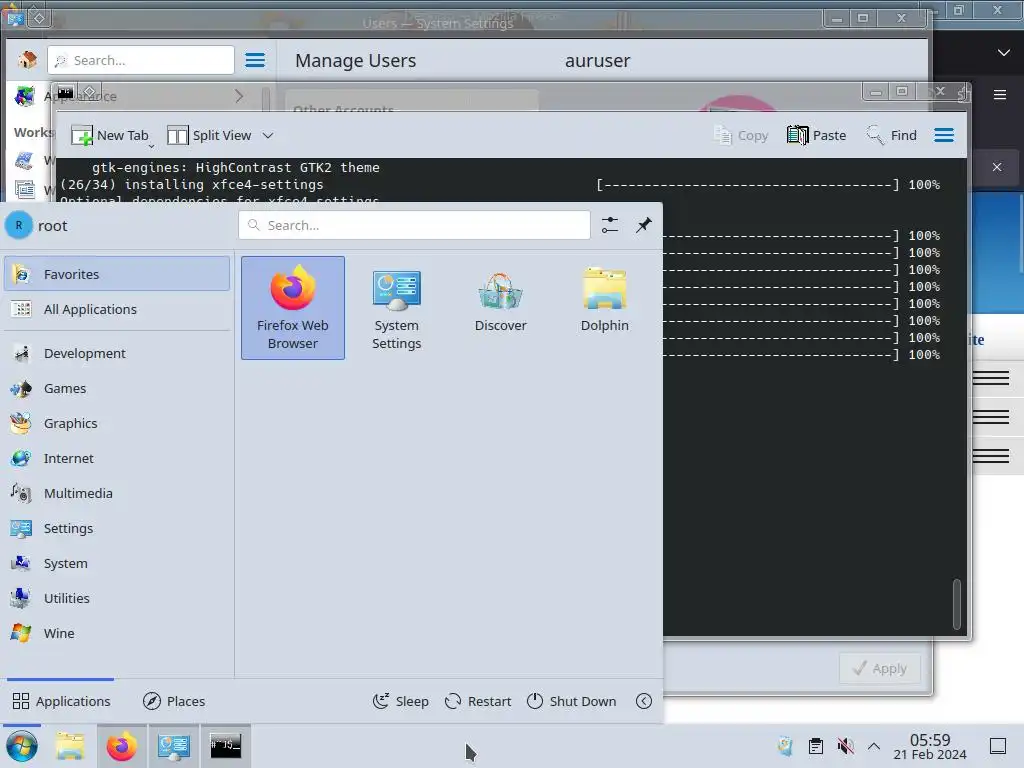
Task: Open Development category
Action: click(117, 353)
